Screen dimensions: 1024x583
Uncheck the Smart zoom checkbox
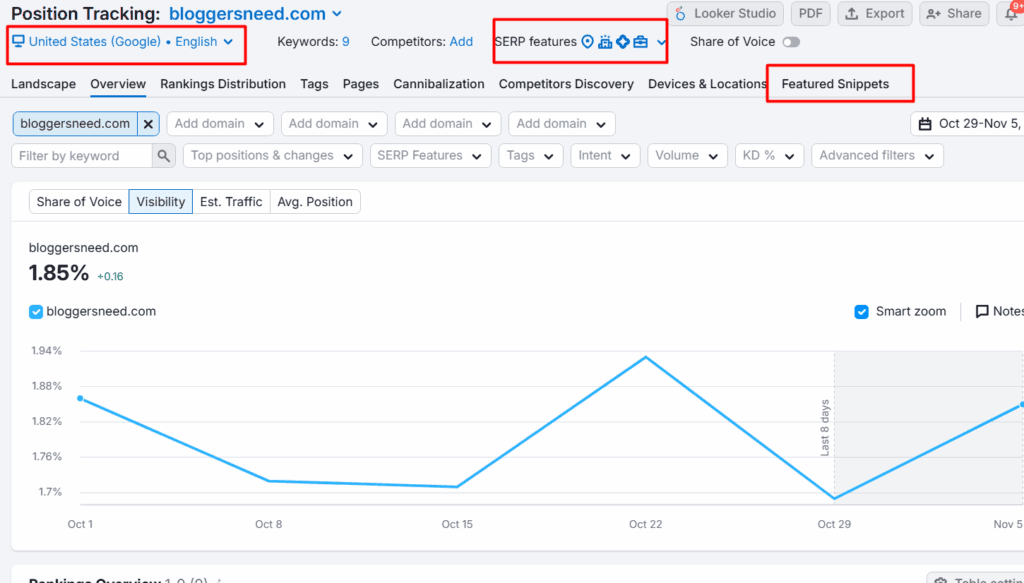click(x=862, y=311)
